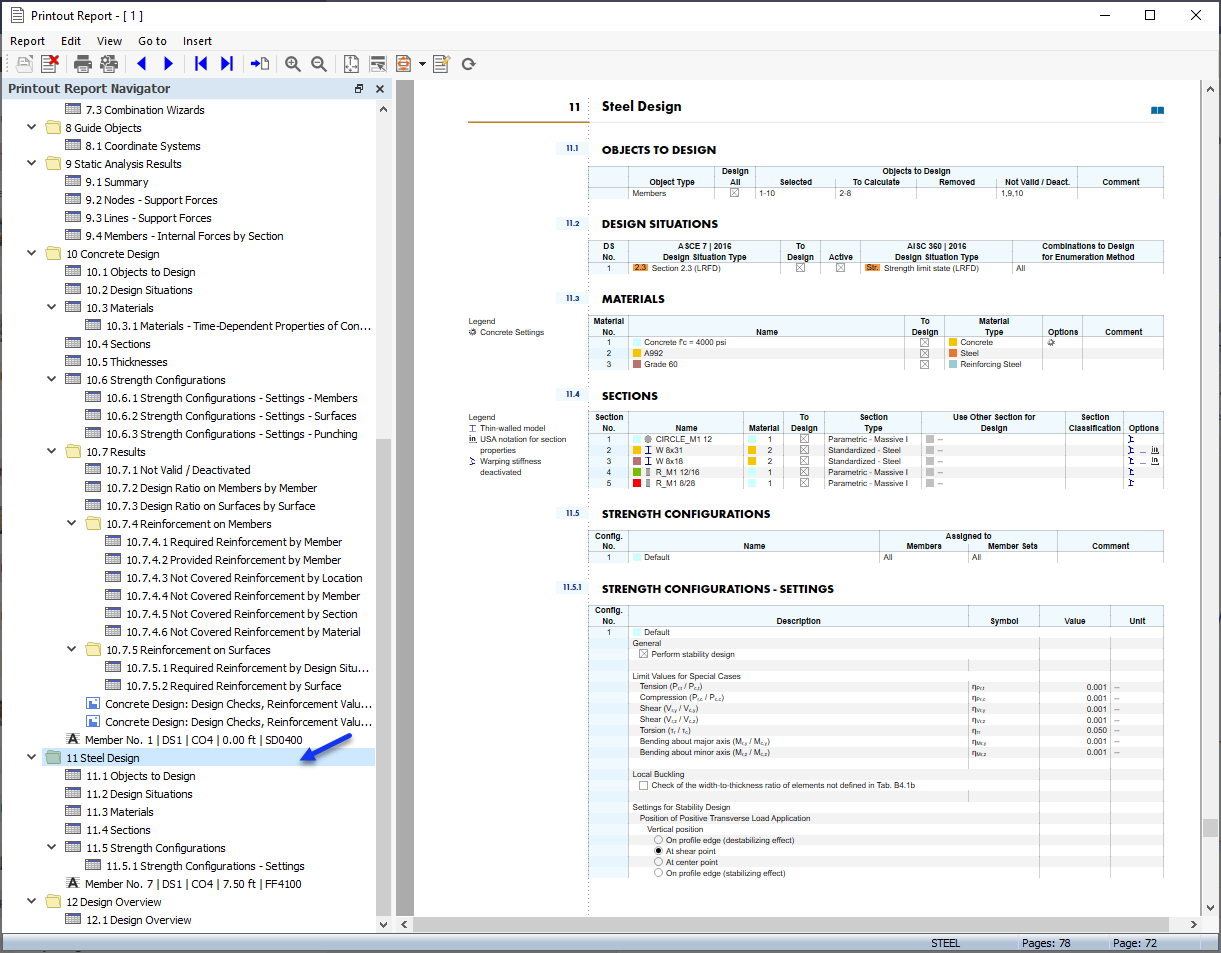Zoom out of the report page
The height and width of the screenshot is (953, 1221).
320,63
